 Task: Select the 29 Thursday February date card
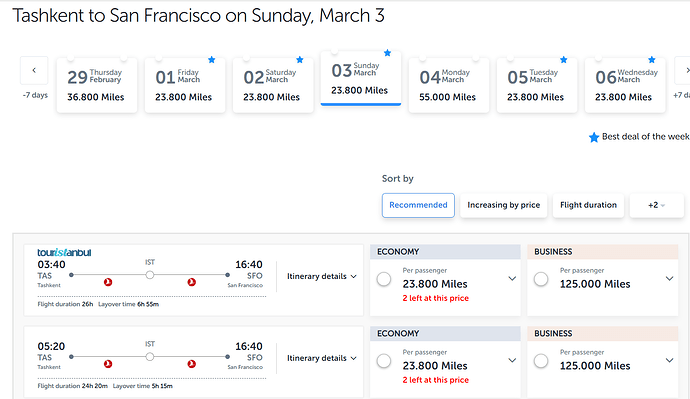click(x=97, y=85)
